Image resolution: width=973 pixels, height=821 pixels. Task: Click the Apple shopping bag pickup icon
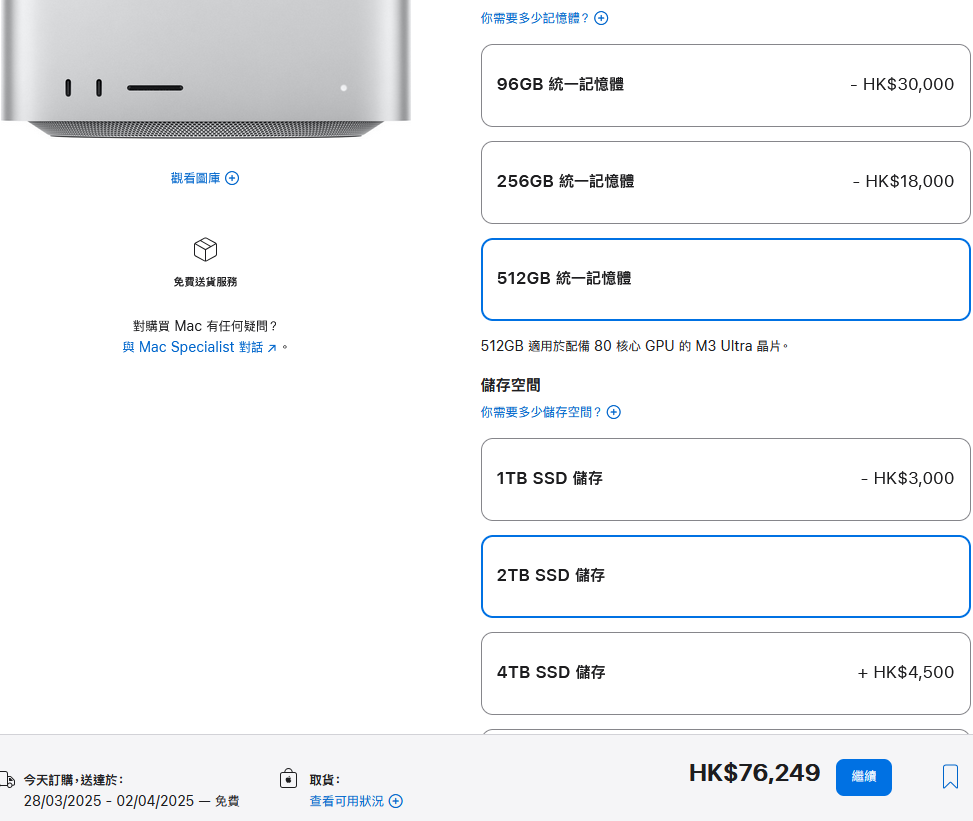coord(289,778)
